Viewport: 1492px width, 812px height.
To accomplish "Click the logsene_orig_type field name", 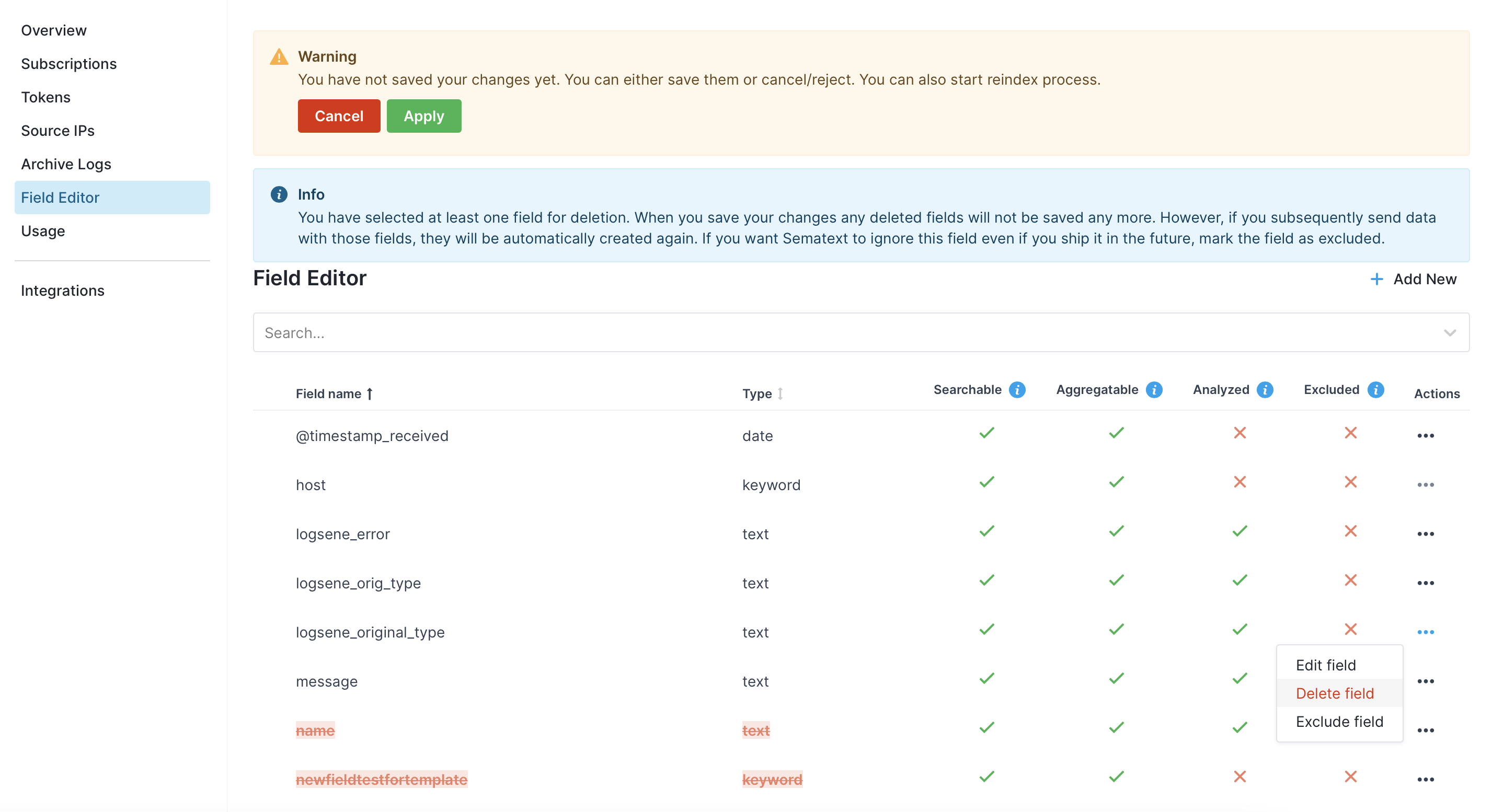I will tap(359, 583).
